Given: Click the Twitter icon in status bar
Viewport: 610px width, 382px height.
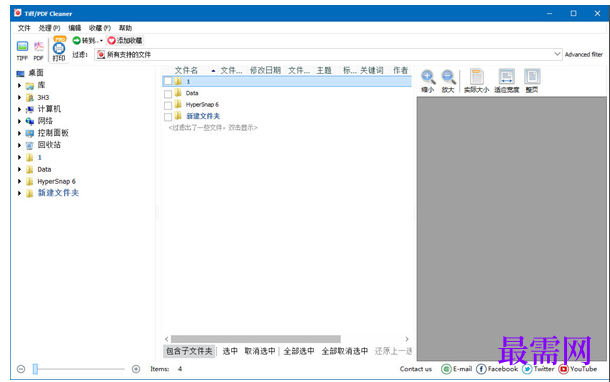Looking at the screenshot, I should point(527,369).
